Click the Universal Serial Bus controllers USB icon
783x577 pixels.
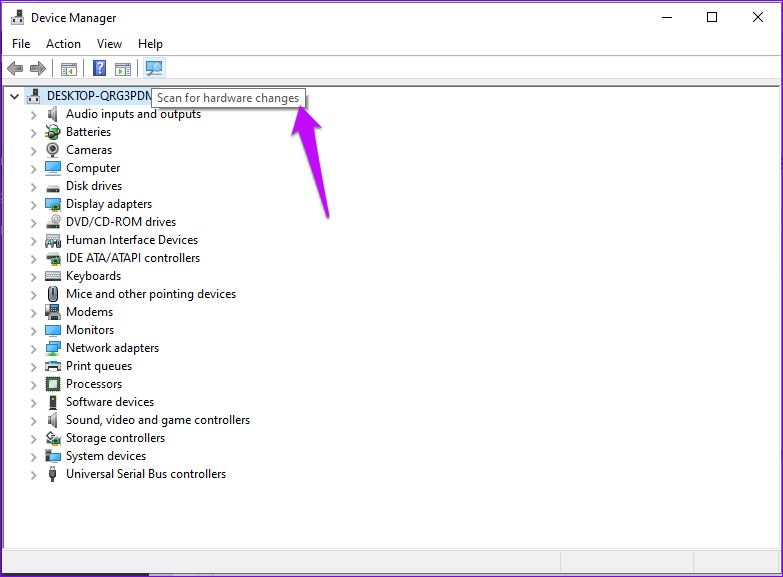click(x=52, y=474)
